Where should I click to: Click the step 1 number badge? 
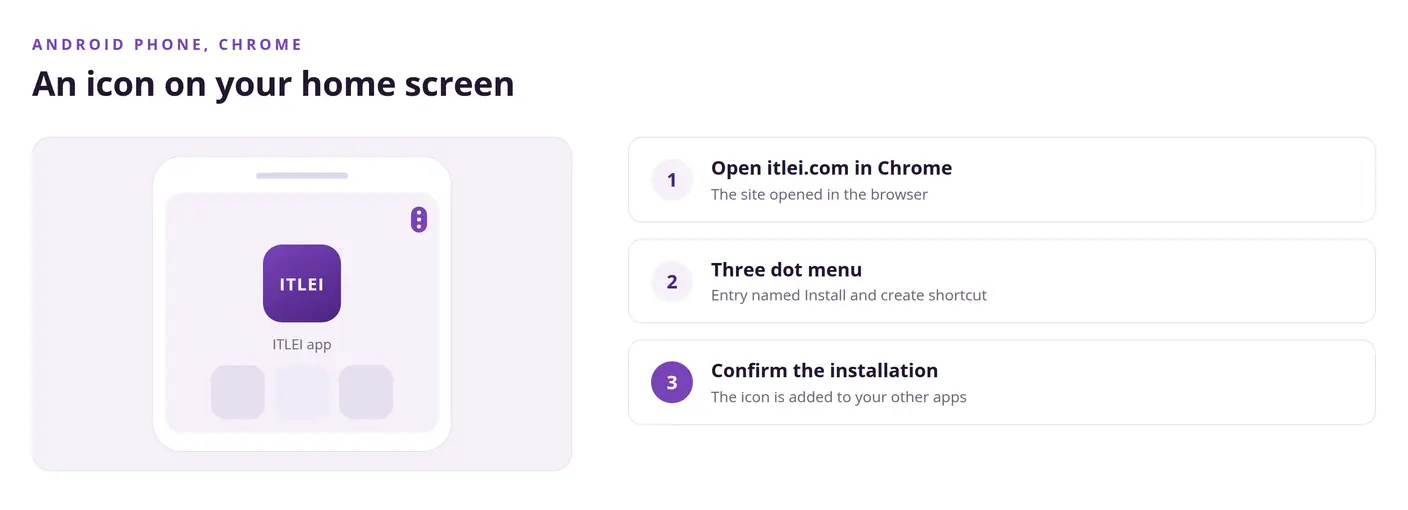(x=672, y=180)
